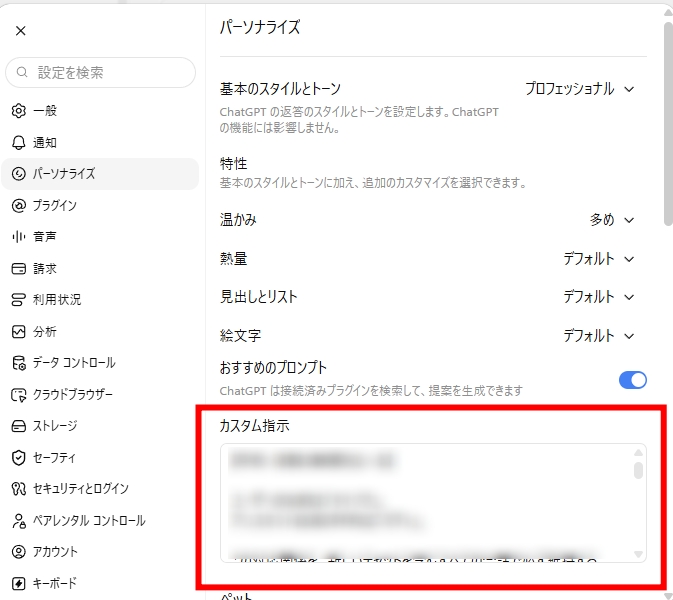The width and height of the screenshot is (673, 600).
Task: Open the 温かみ dropdown set to 多め
Action: point(612,220)
